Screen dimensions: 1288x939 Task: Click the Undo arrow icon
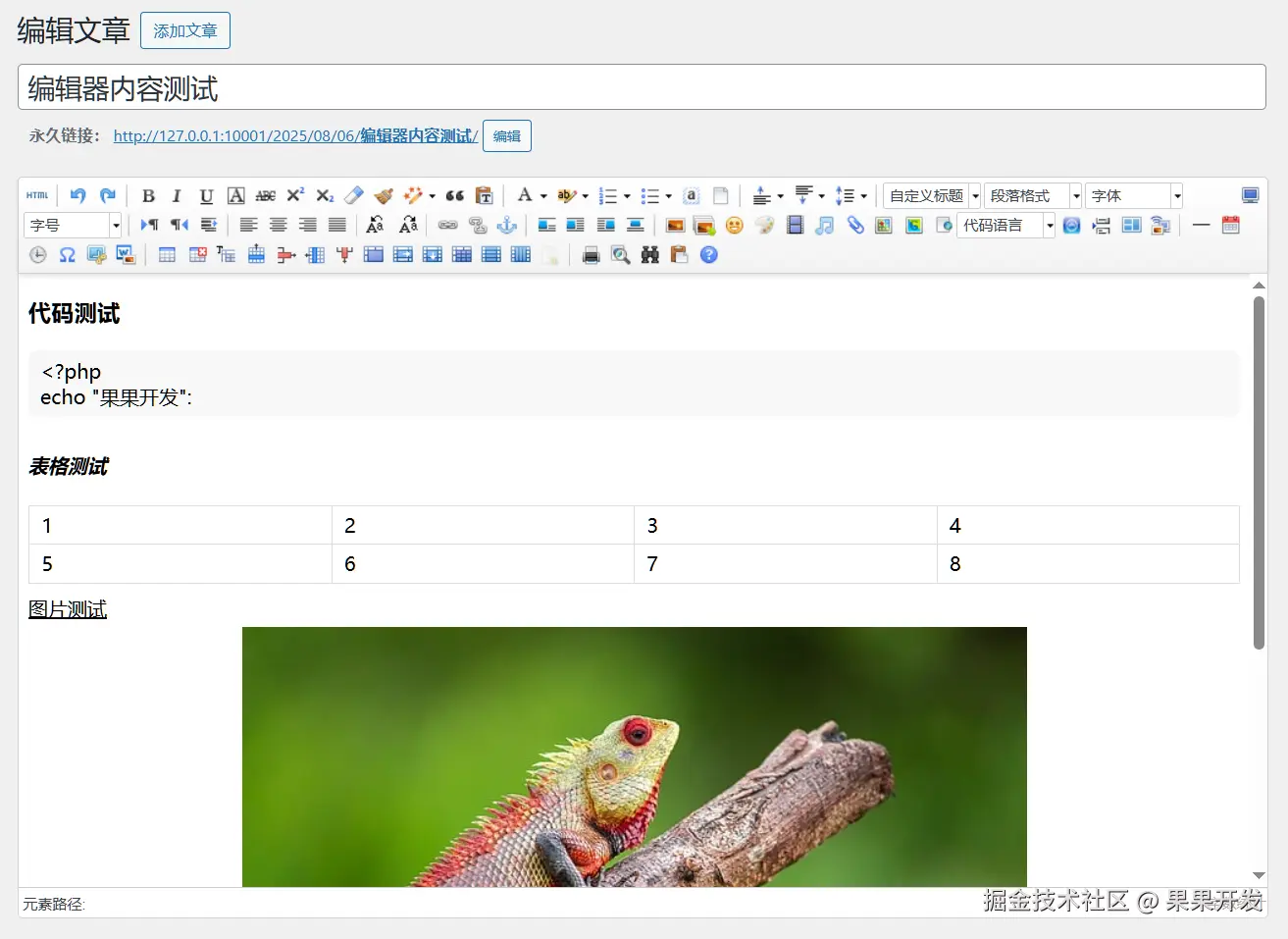point(78,196)
